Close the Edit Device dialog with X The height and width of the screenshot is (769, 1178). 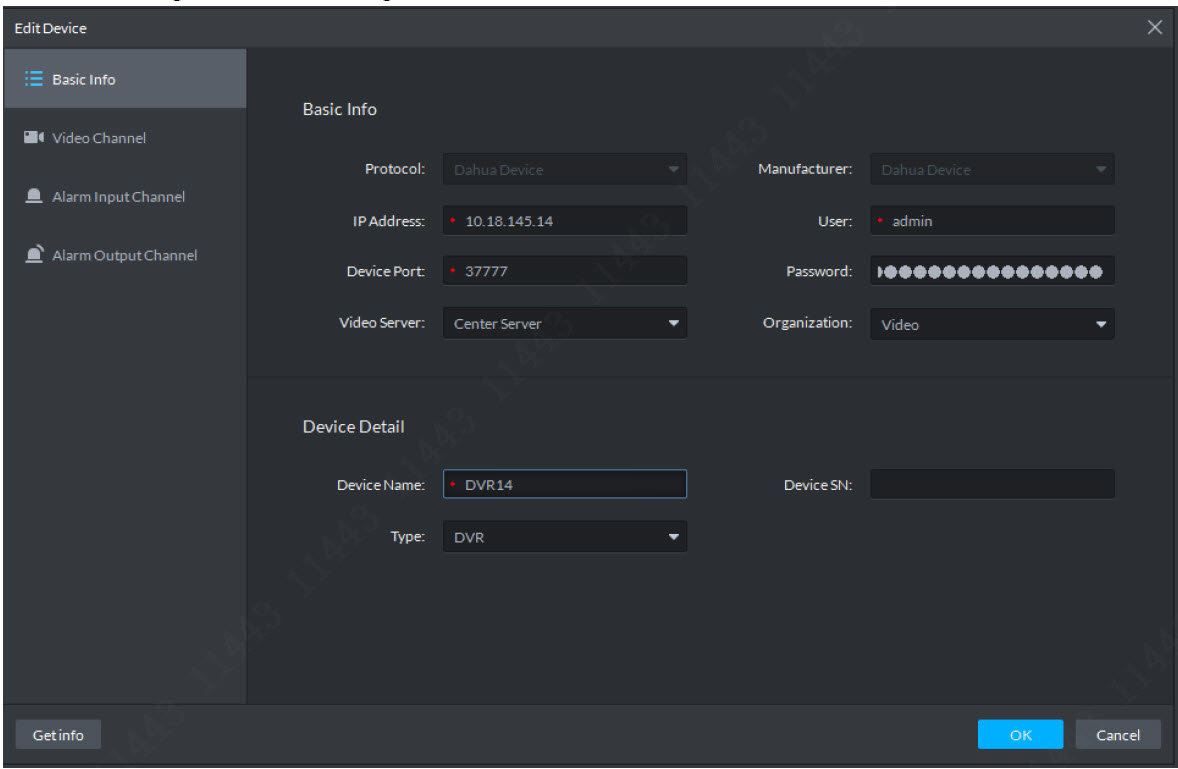[1154, 28]
